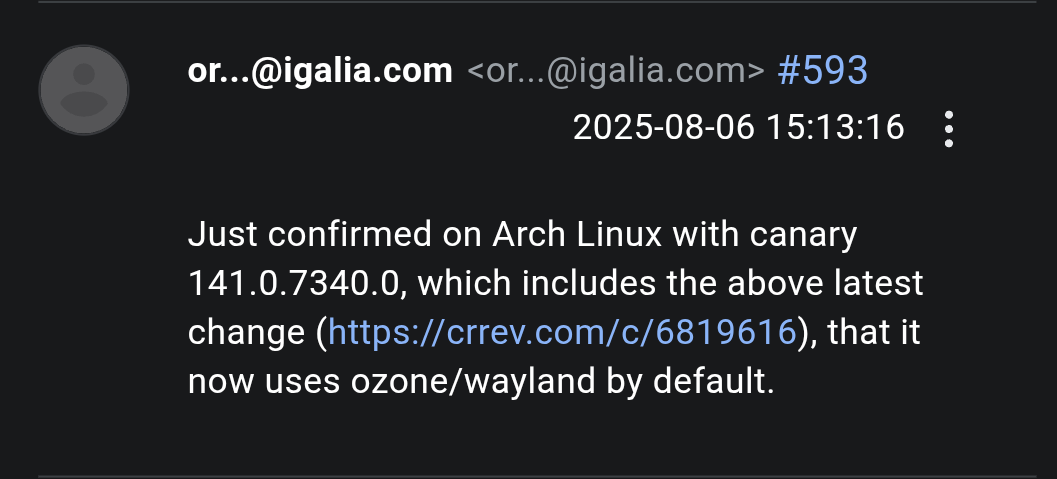The width and height of the screenshot is (1057, 479).
Task: Click the words "that it" after the link
Action: pyautogui.click(x=874, y=333)
